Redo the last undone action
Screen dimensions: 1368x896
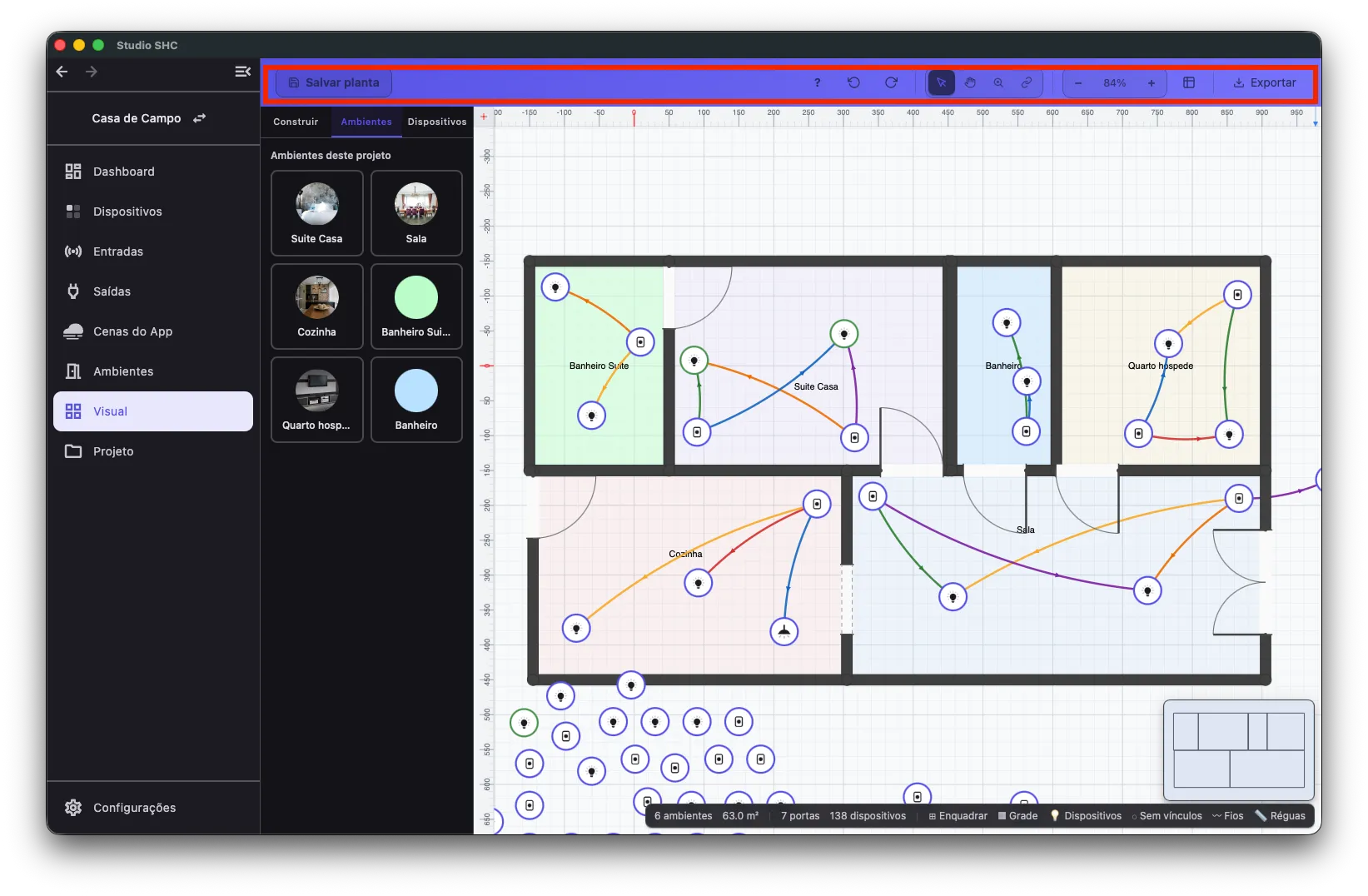coord(891,82)
